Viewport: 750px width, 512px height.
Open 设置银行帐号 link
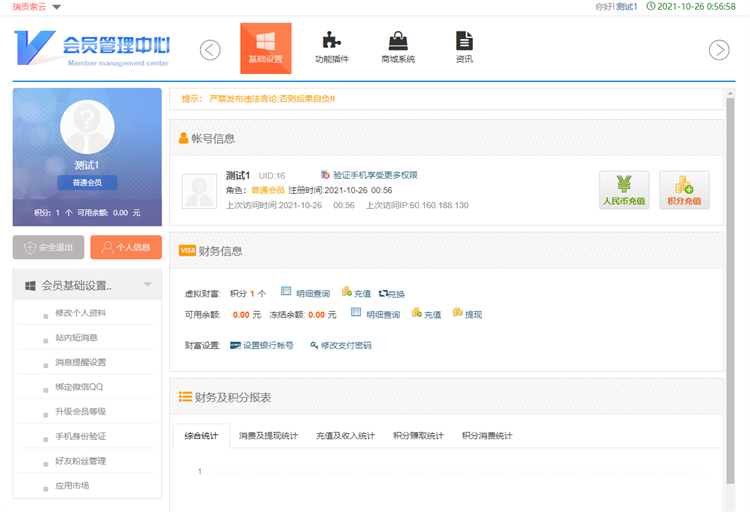(268, 345)
